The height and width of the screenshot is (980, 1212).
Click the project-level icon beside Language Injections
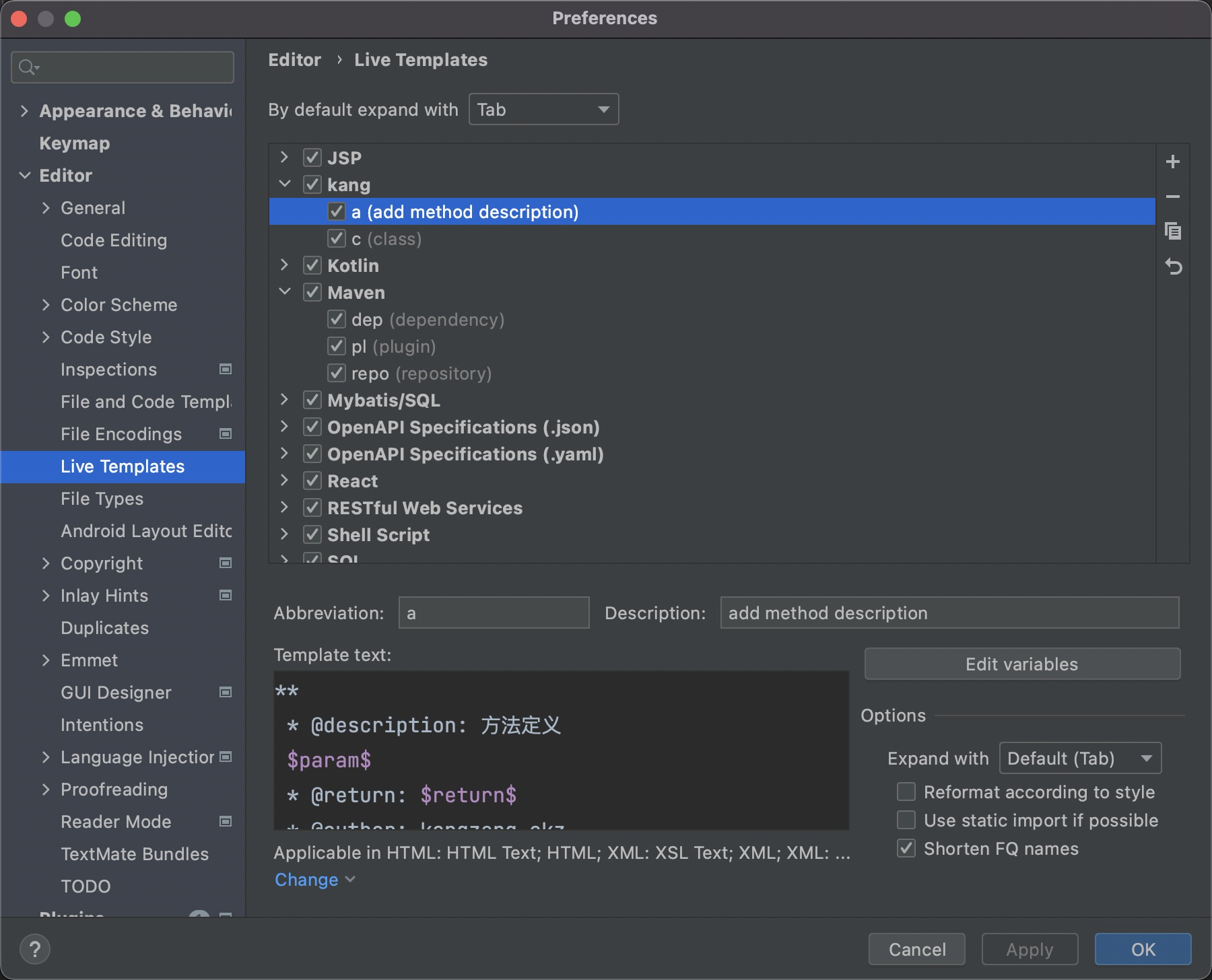[x=226, y=757]
